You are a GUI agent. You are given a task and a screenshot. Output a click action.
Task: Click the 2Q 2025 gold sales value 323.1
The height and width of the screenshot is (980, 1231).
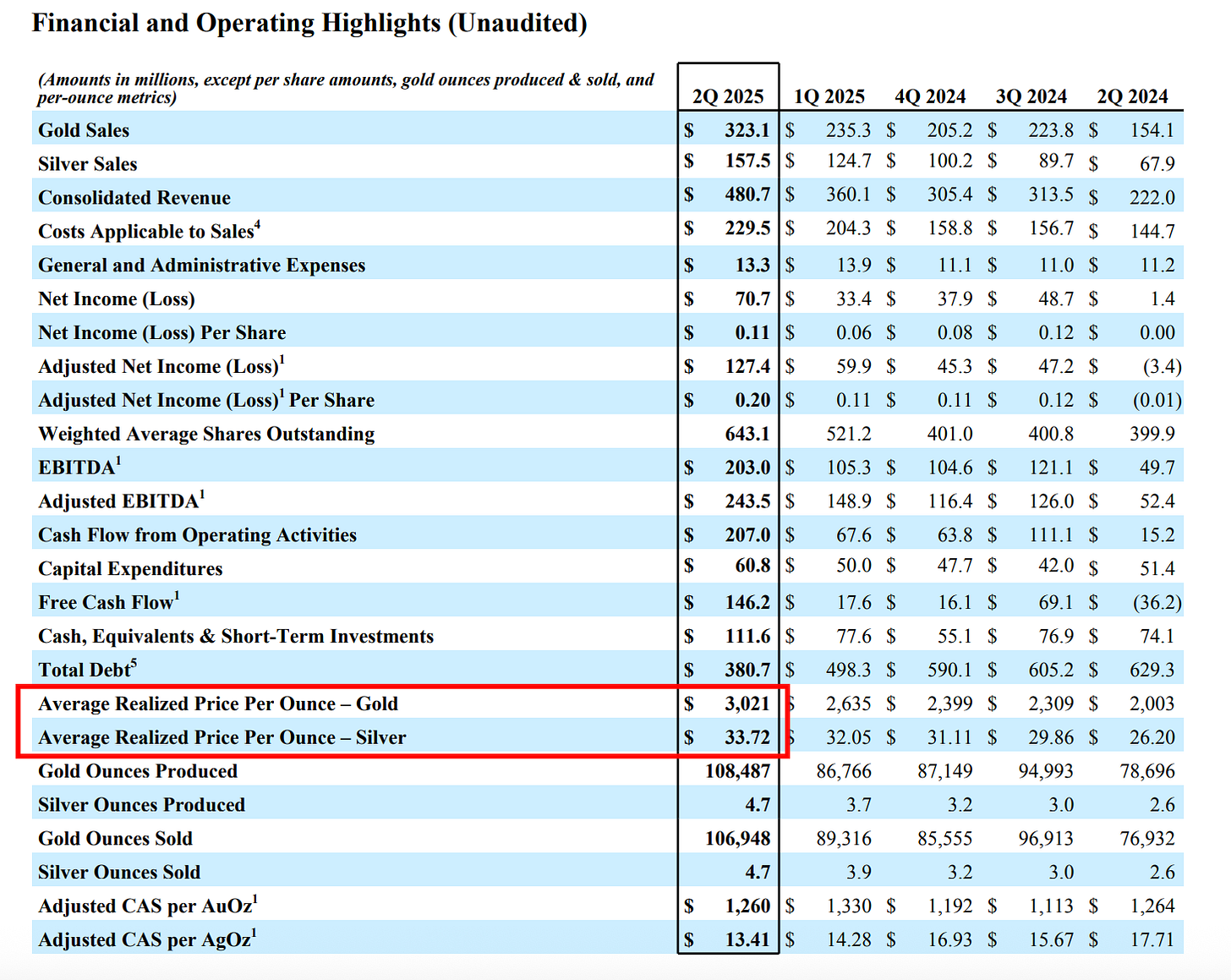tap(747, 130)
